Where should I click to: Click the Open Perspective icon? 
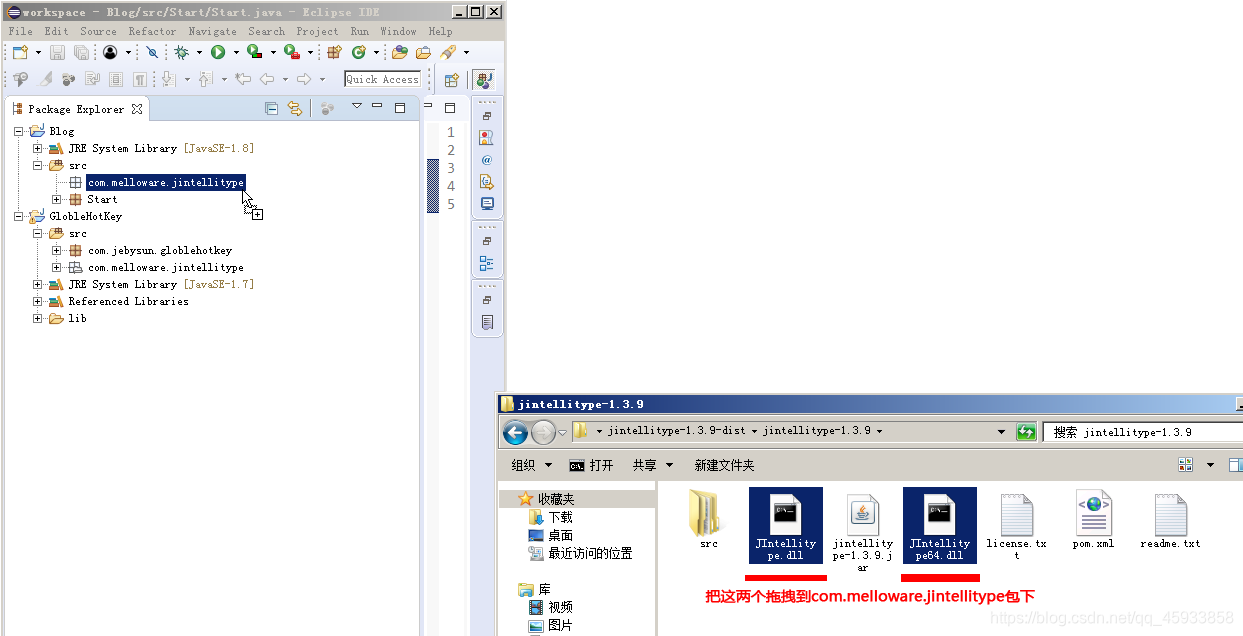[451, 79]
